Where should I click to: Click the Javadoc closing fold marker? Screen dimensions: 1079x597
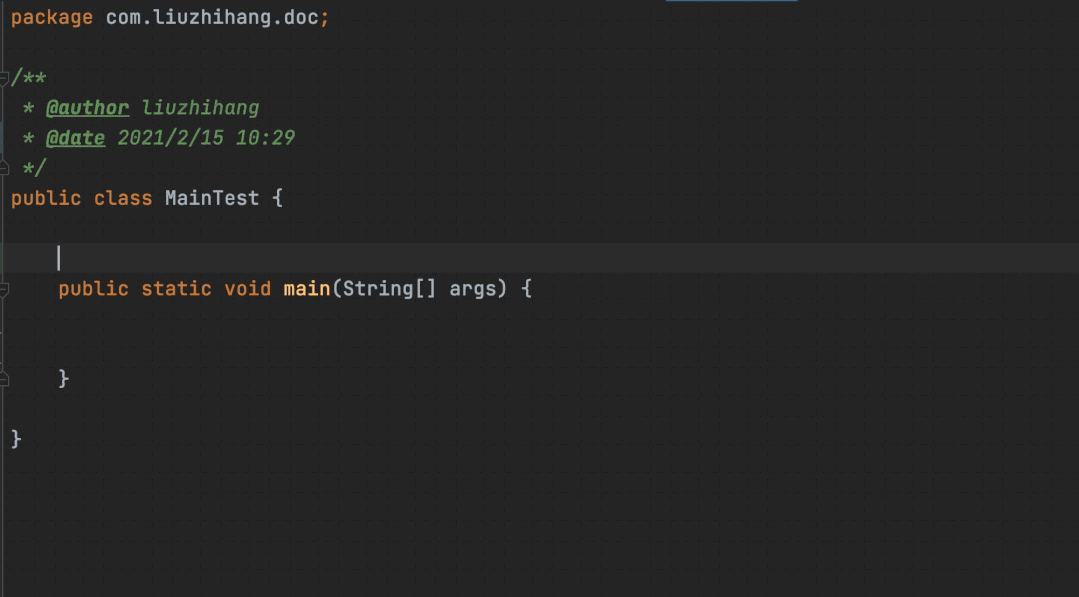(x=3, y=167)
